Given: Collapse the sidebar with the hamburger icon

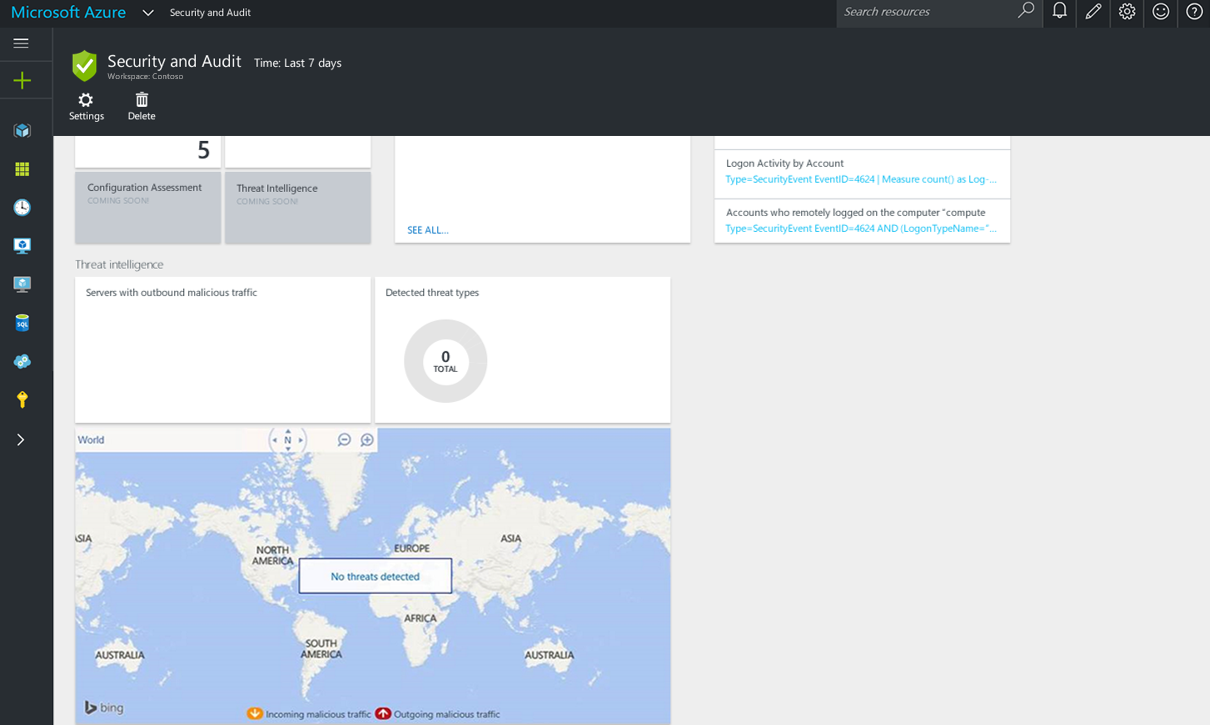Looking at the screenshot, I should 20,43.
